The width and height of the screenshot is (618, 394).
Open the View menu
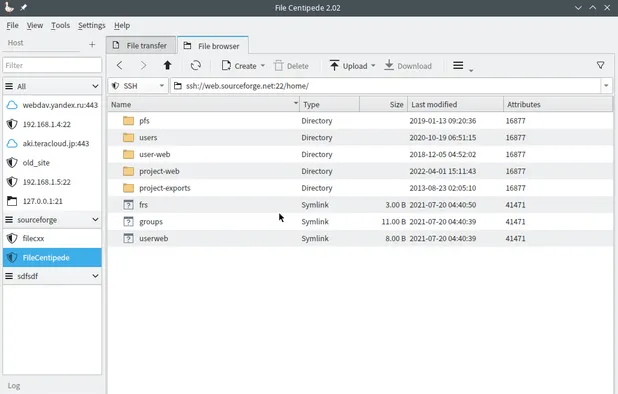pos(35,25)
